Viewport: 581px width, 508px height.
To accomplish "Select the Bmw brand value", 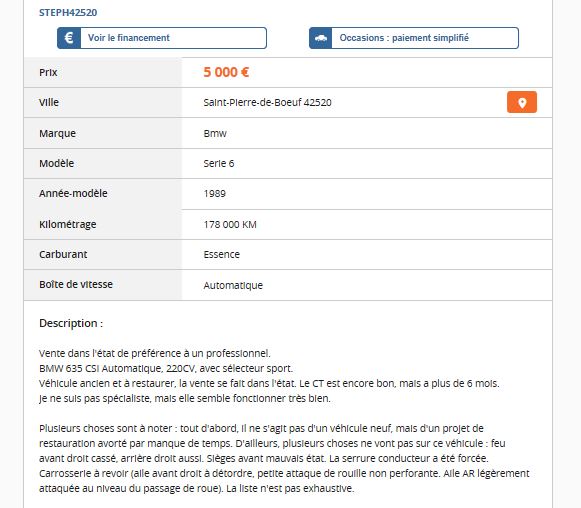I will (x=215, y=133).
